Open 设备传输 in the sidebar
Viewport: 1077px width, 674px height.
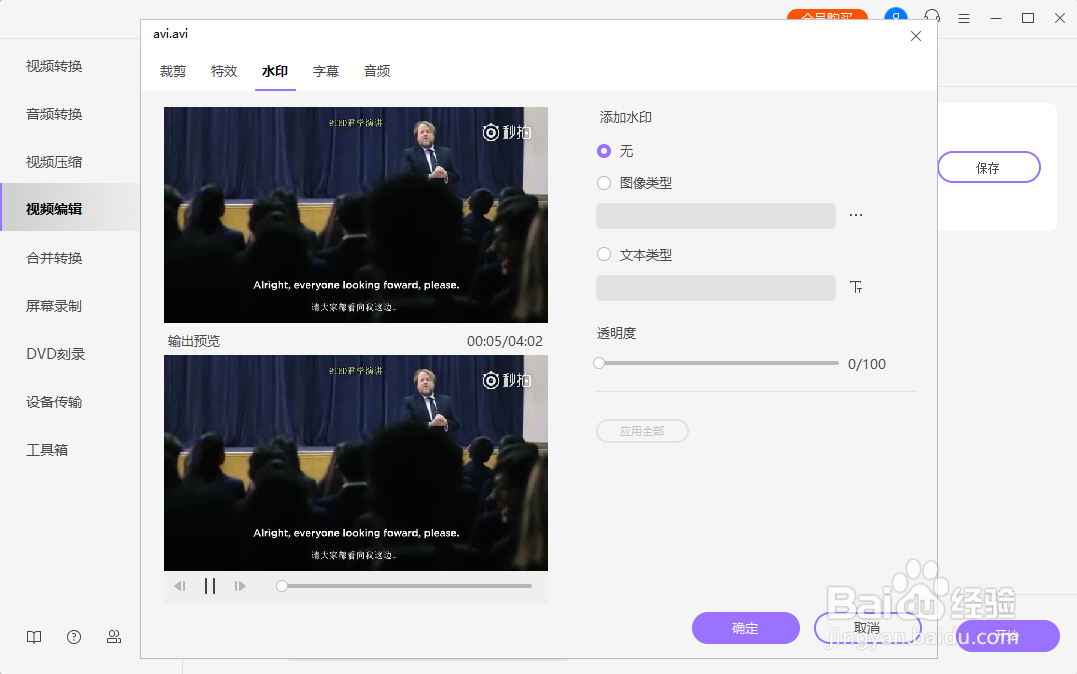coord(54,402)
